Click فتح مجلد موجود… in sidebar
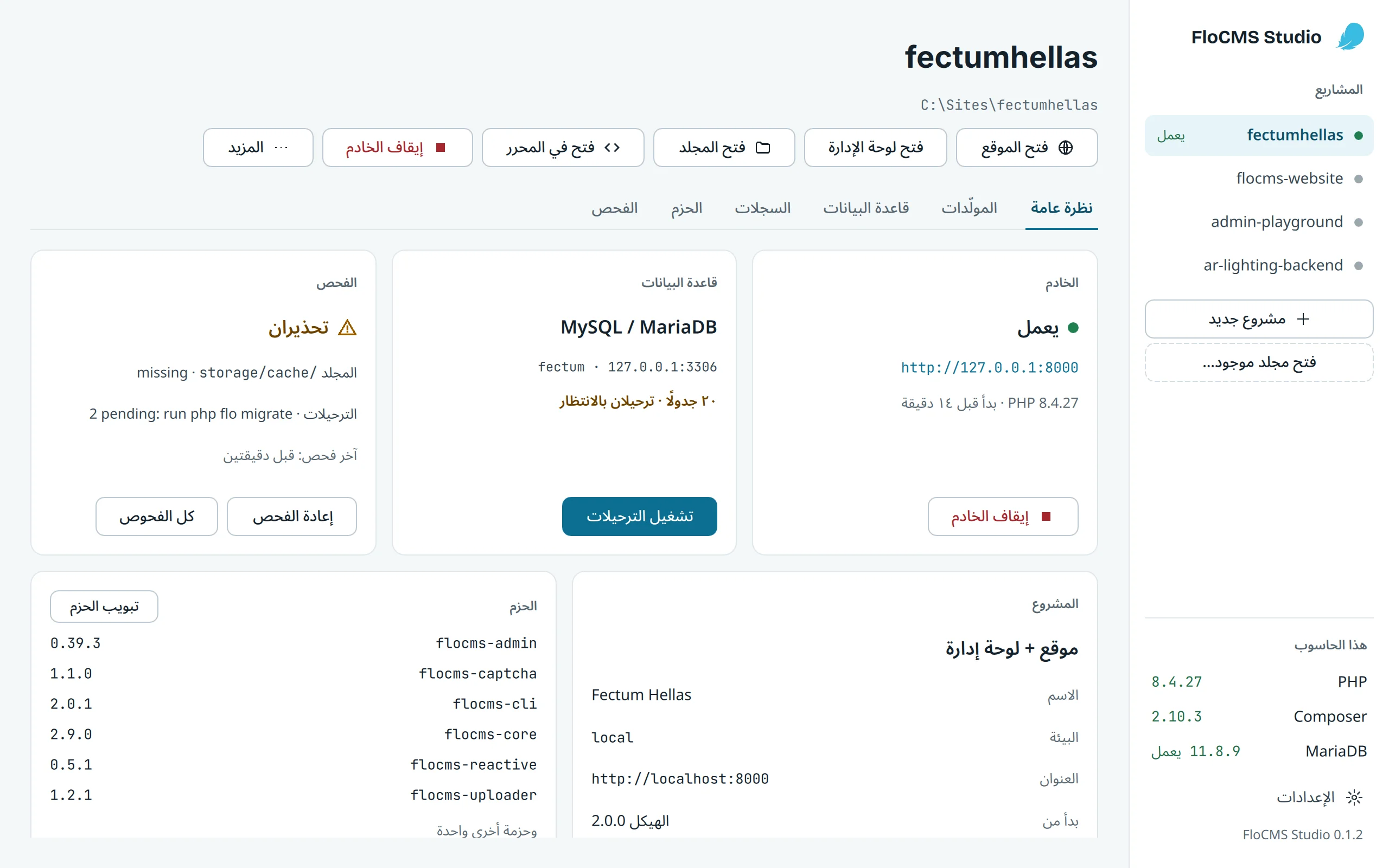1389x868 pixels. (x=1259, y=362)
